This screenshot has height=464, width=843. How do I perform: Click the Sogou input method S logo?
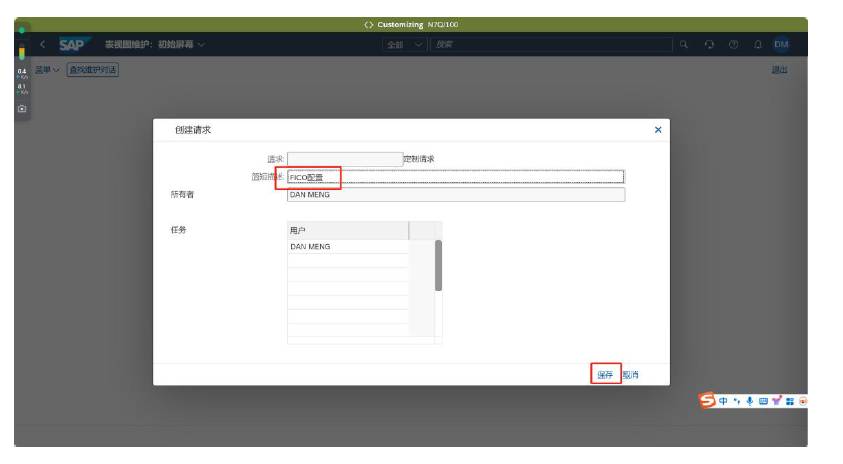[708, 400]
